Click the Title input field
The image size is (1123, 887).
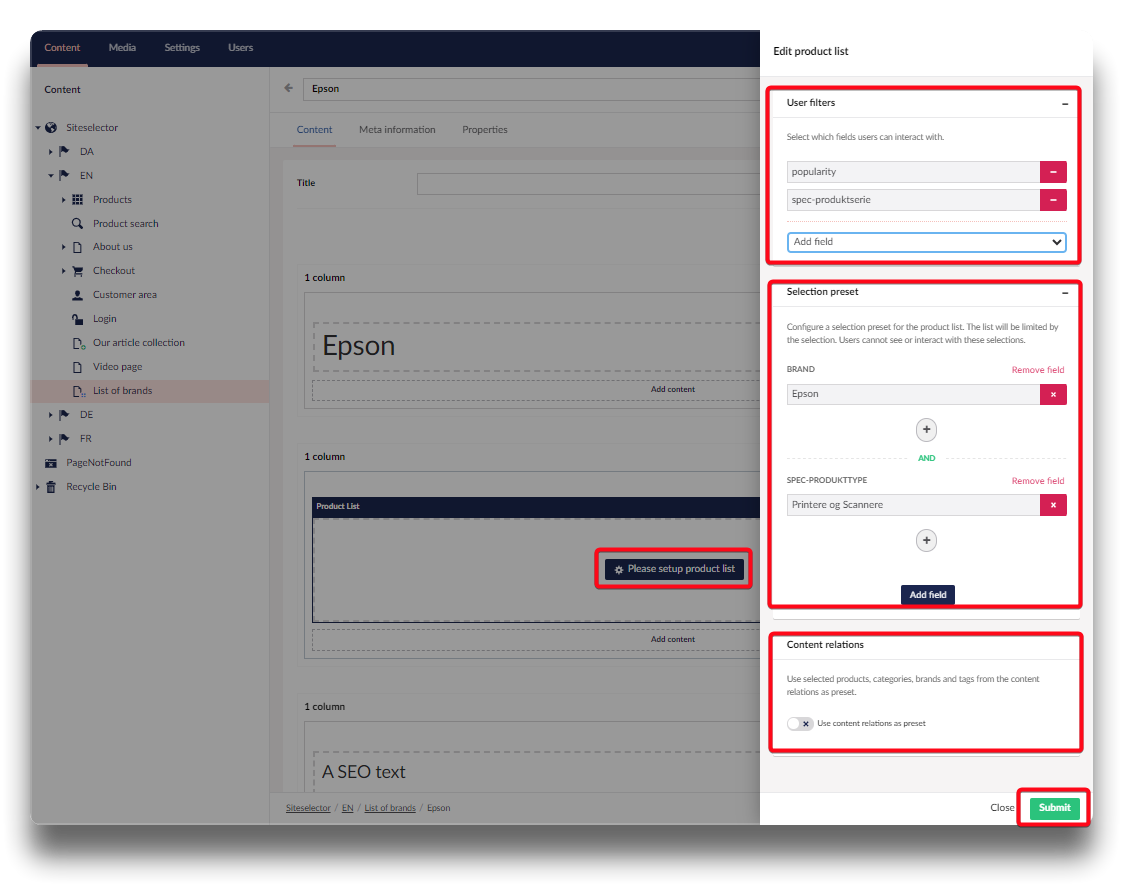point(588,184)
